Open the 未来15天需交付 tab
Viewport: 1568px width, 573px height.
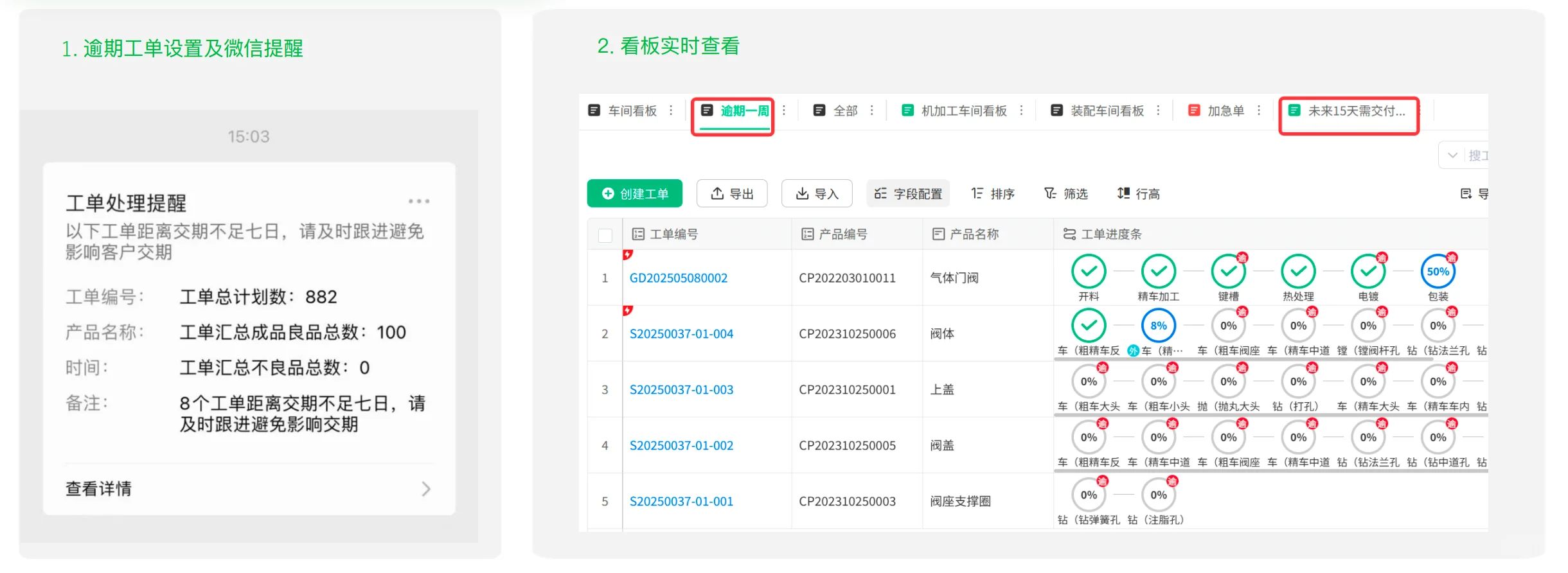click(x=1347, y=110)
